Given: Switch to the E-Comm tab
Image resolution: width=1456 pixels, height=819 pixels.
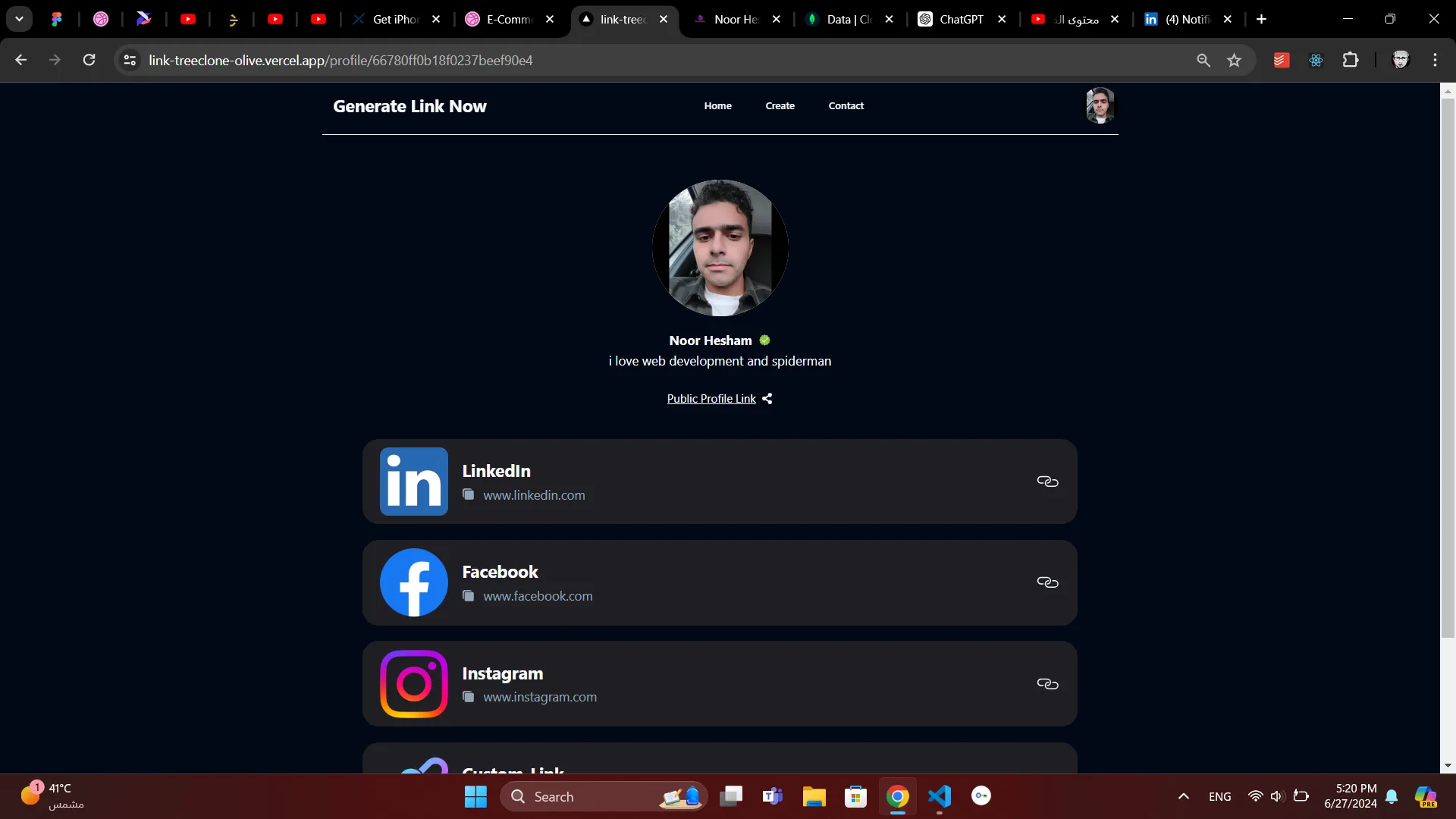Looking at the screenshot, I should [x=510, y=20].
